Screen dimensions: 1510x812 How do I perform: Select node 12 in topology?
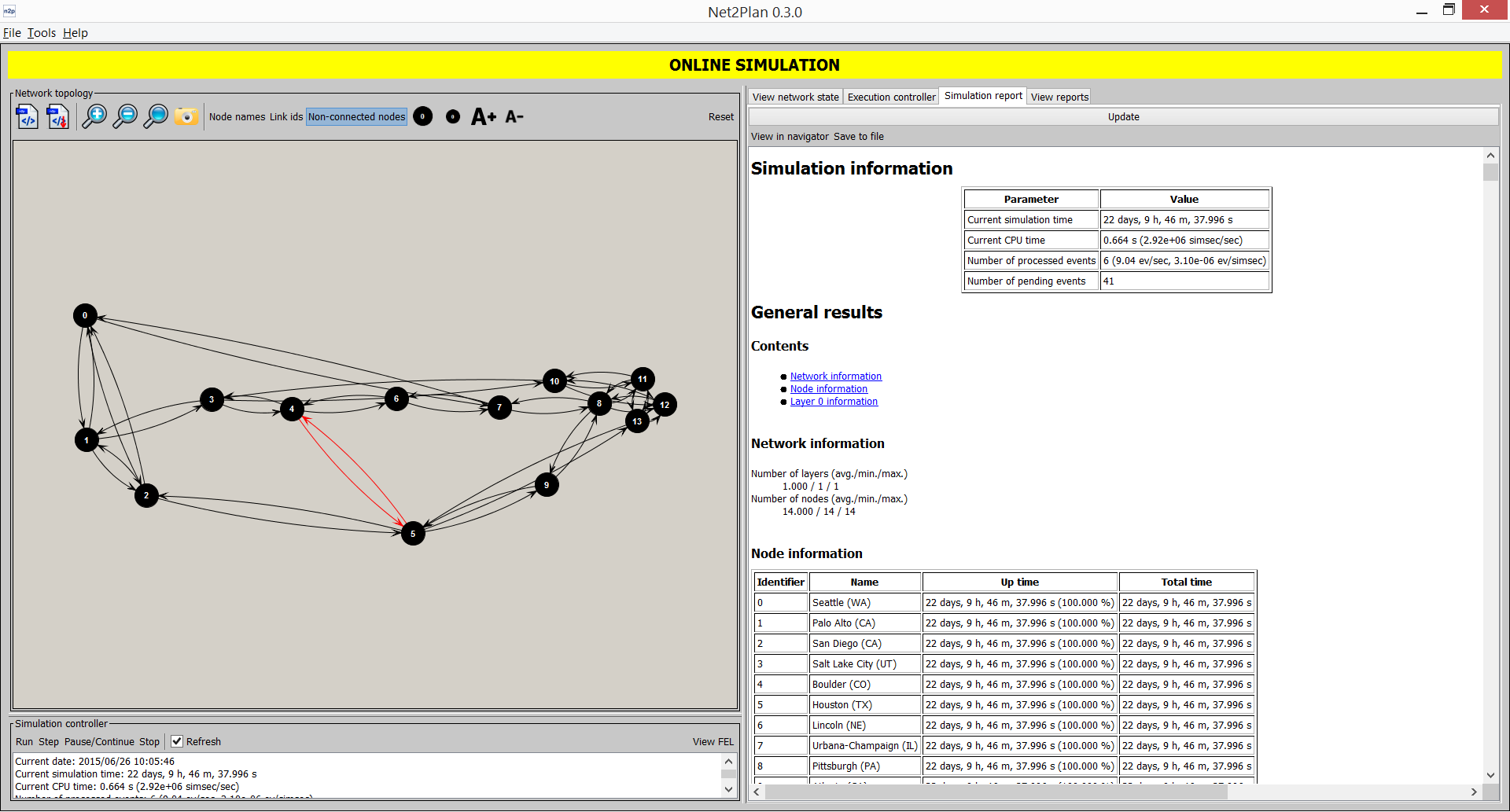pyautogui.click(x=665, y=405)
